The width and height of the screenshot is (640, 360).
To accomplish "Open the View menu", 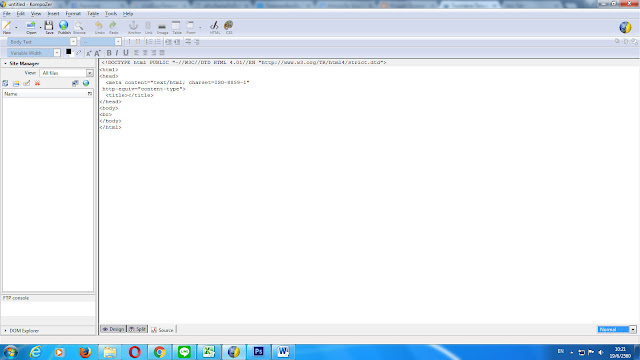I will (36, 13).
